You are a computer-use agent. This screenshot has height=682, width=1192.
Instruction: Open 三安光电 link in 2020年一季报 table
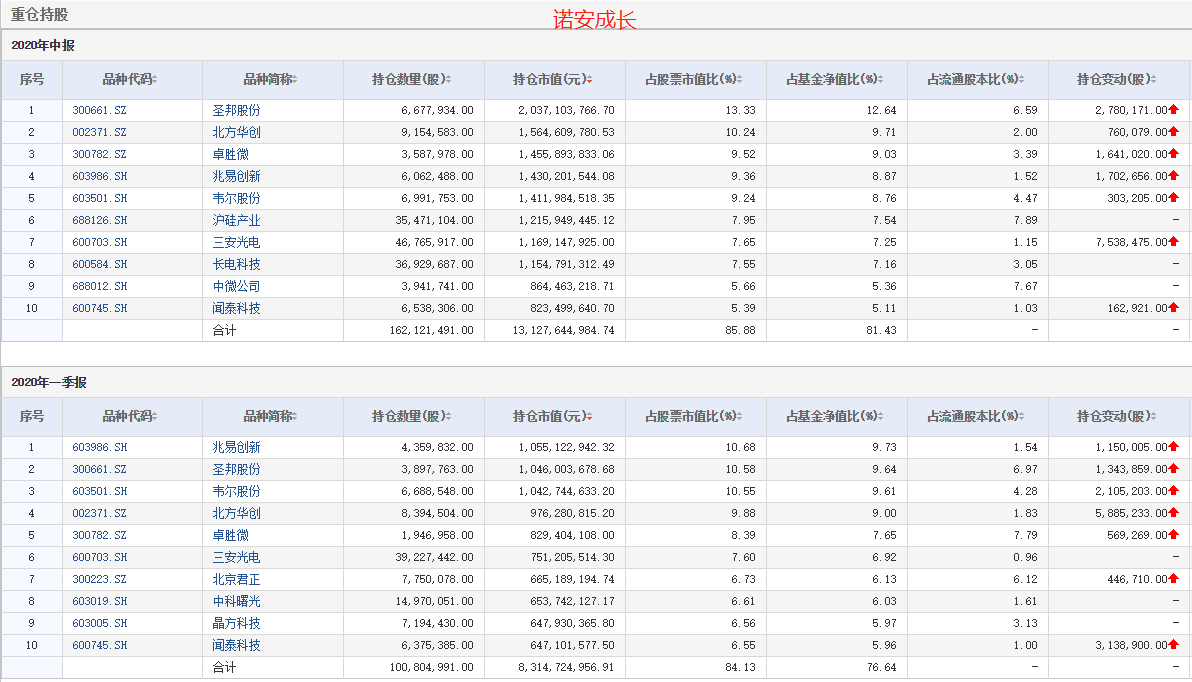point(236,557)
